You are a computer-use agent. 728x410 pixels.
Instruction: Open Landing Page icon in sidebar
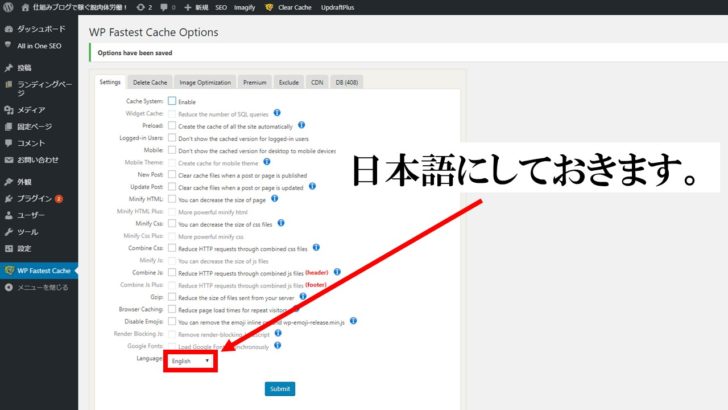tap(8, 85)
